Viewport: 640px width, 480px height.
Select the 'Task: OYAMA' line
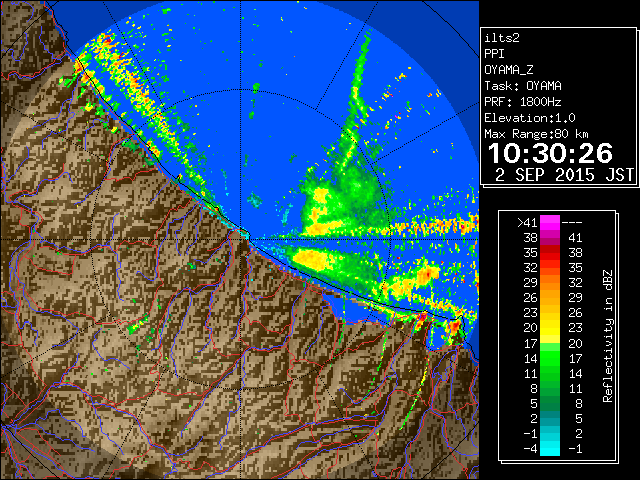(523, 86)
